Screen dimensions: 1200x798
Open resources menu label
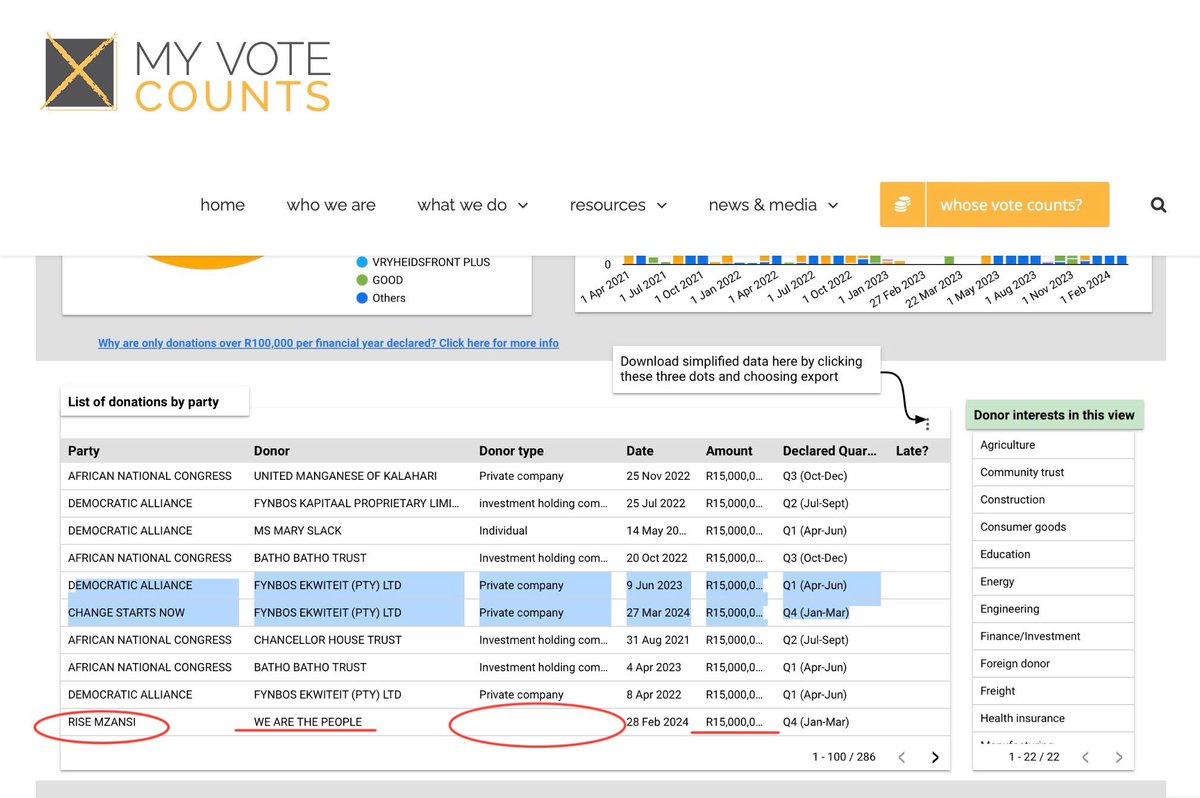click(607, 205)
